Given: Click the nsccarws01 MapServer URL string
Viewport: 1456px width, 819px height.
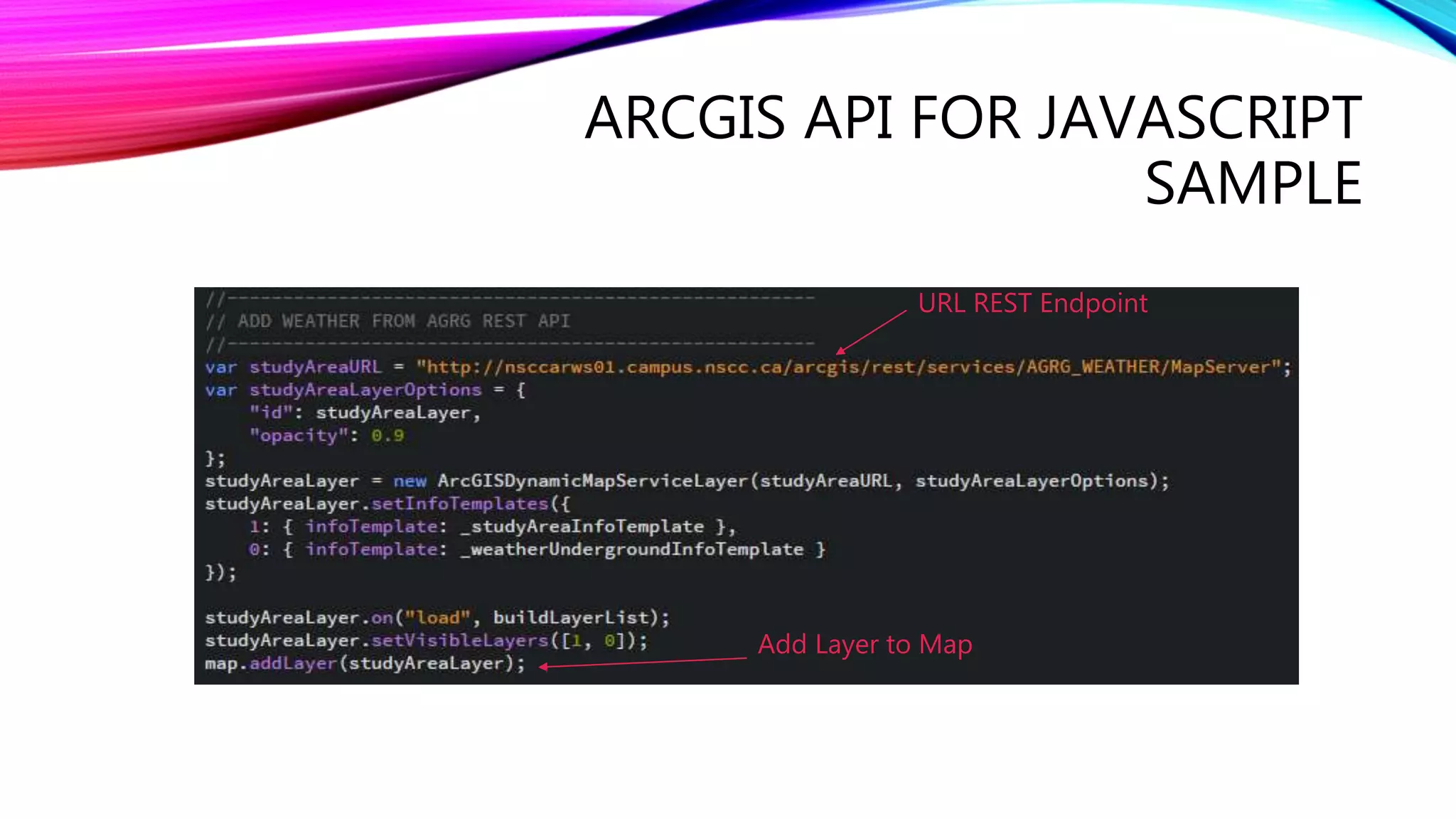Looking at the screenshot, I should tap(849, 368).
